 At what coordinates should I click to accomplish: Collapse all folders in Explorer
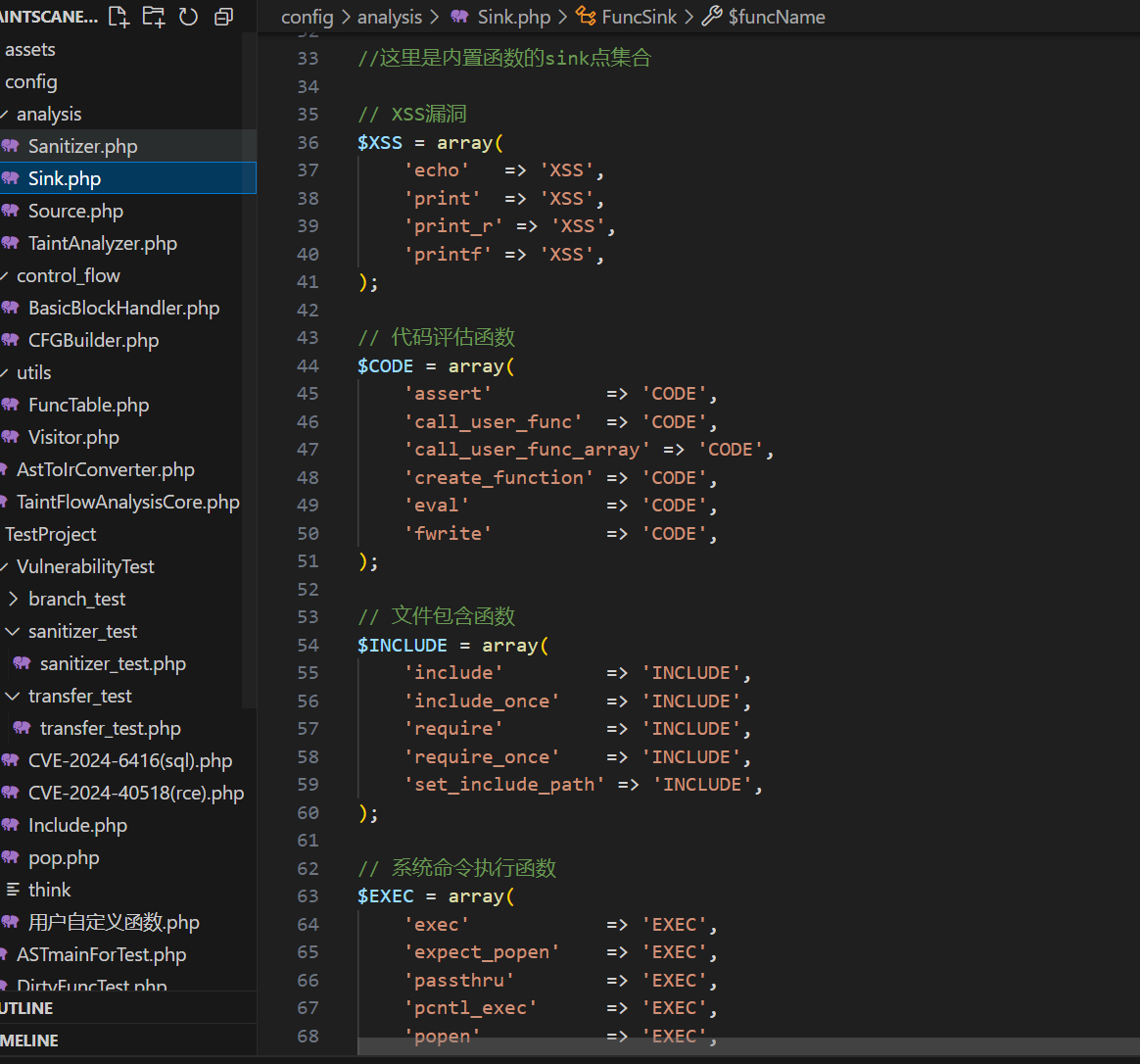click(x=223, y=16)
